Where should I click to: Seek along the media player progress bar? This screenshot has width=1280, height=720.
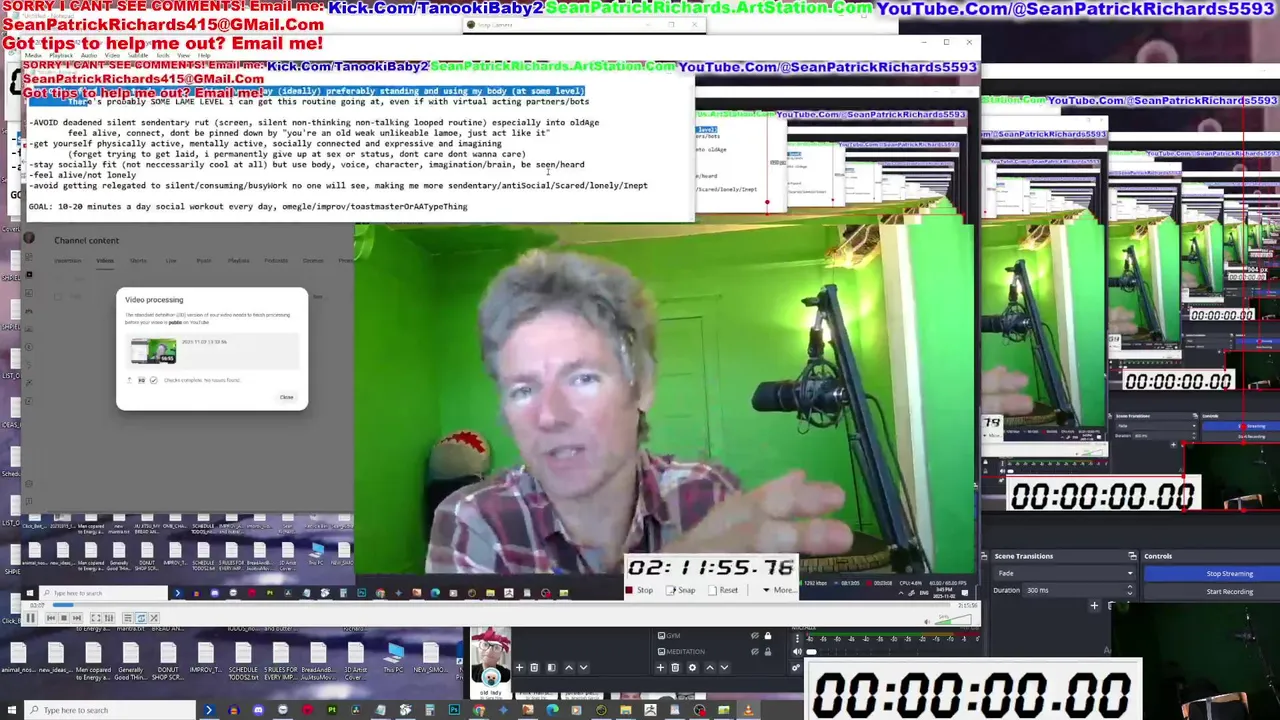pyautogui.click(x=500, y=605)
